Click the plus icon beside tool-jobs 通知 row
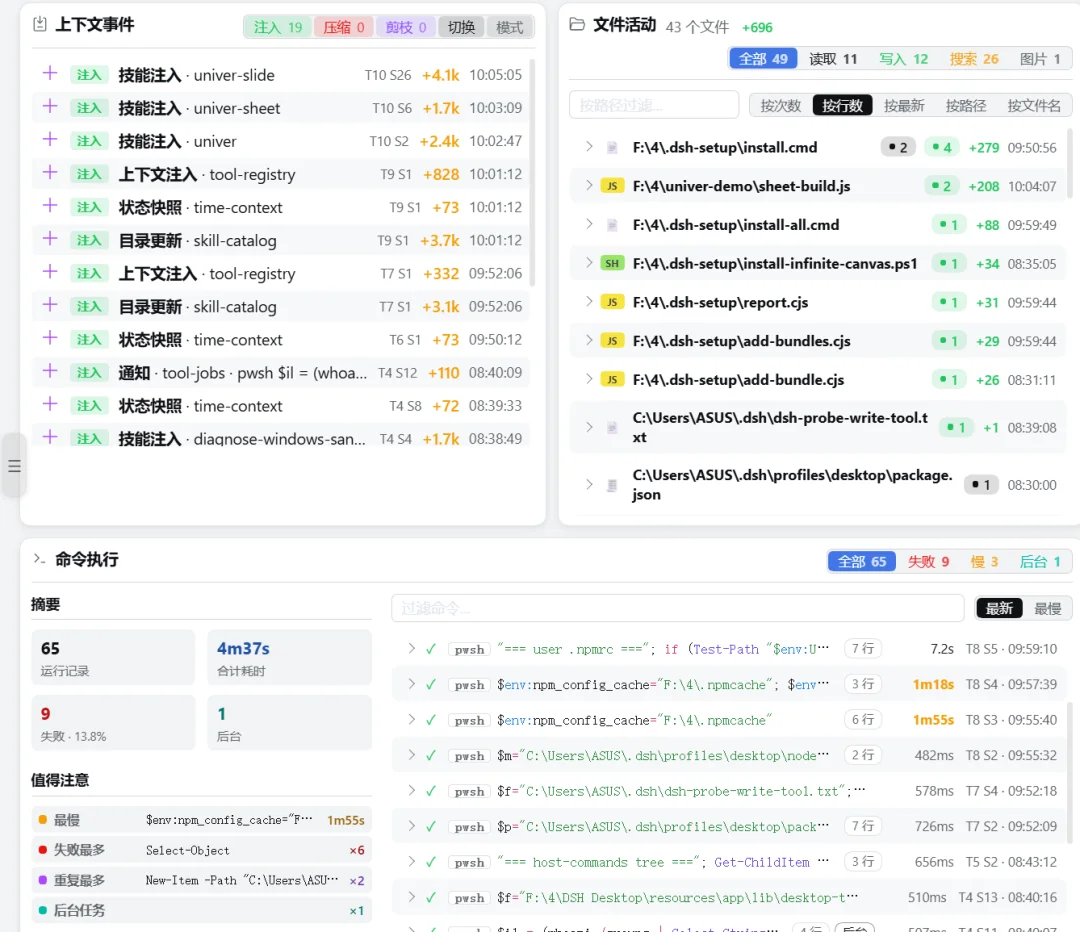This screenshot has height=932, width=1080. pyautogui.click(x=50, y=371)
